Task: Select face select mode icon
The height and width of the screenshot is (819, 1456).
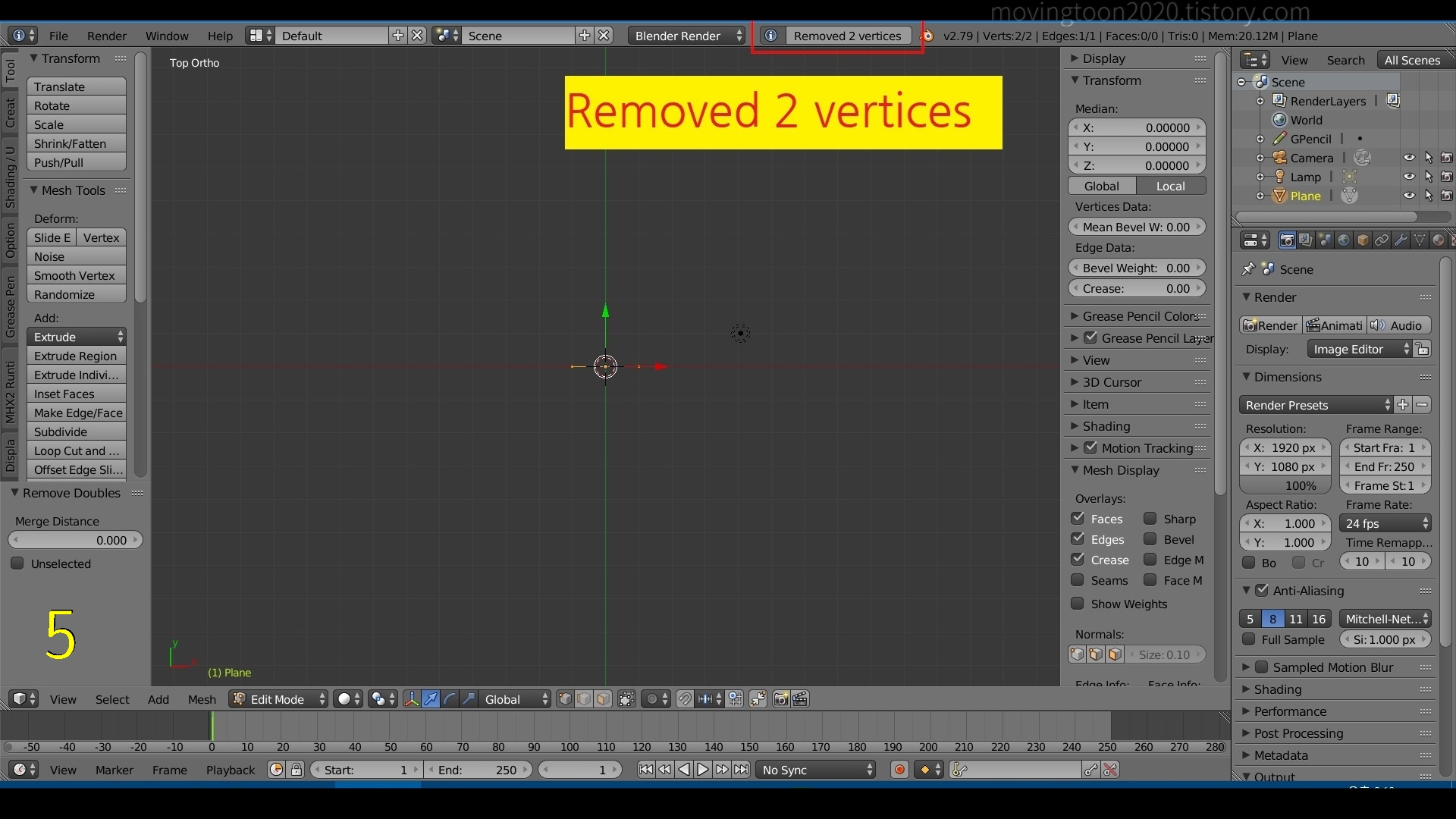Action: 603,699
